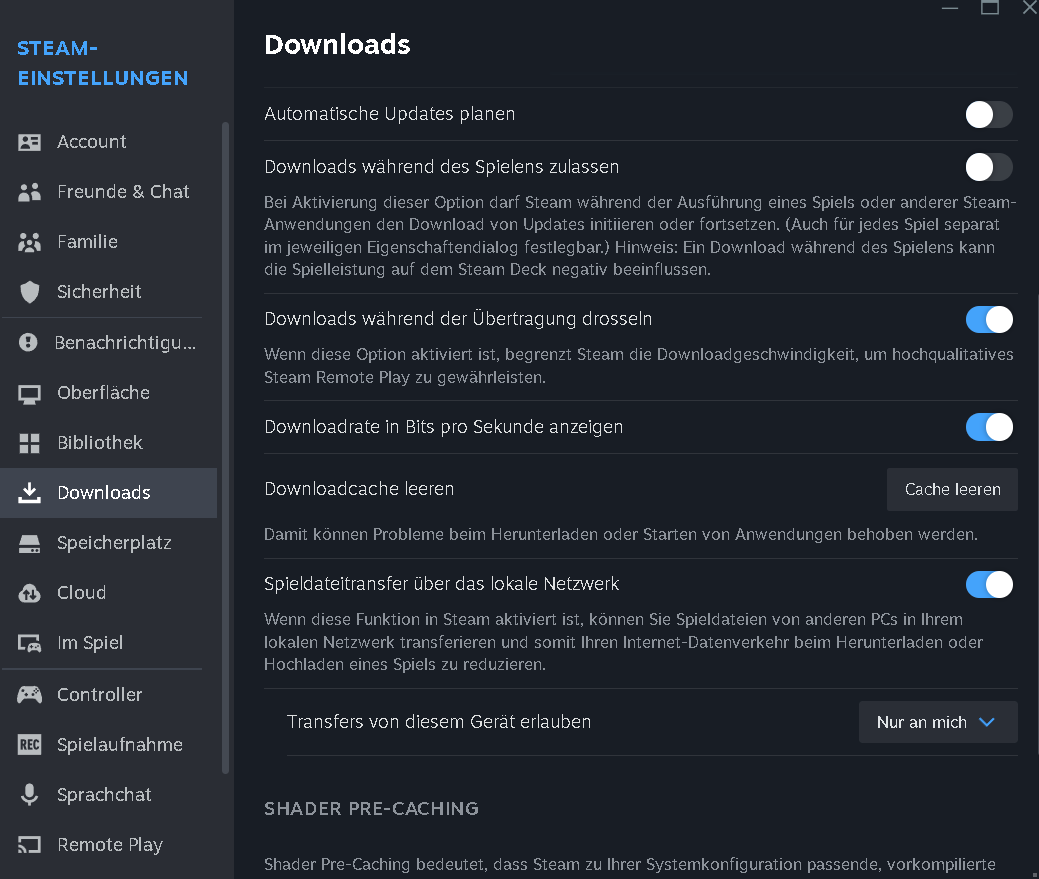Click the Sprachchat microphone icon
Screen dimensions: 1039x879
click(29, 794)
